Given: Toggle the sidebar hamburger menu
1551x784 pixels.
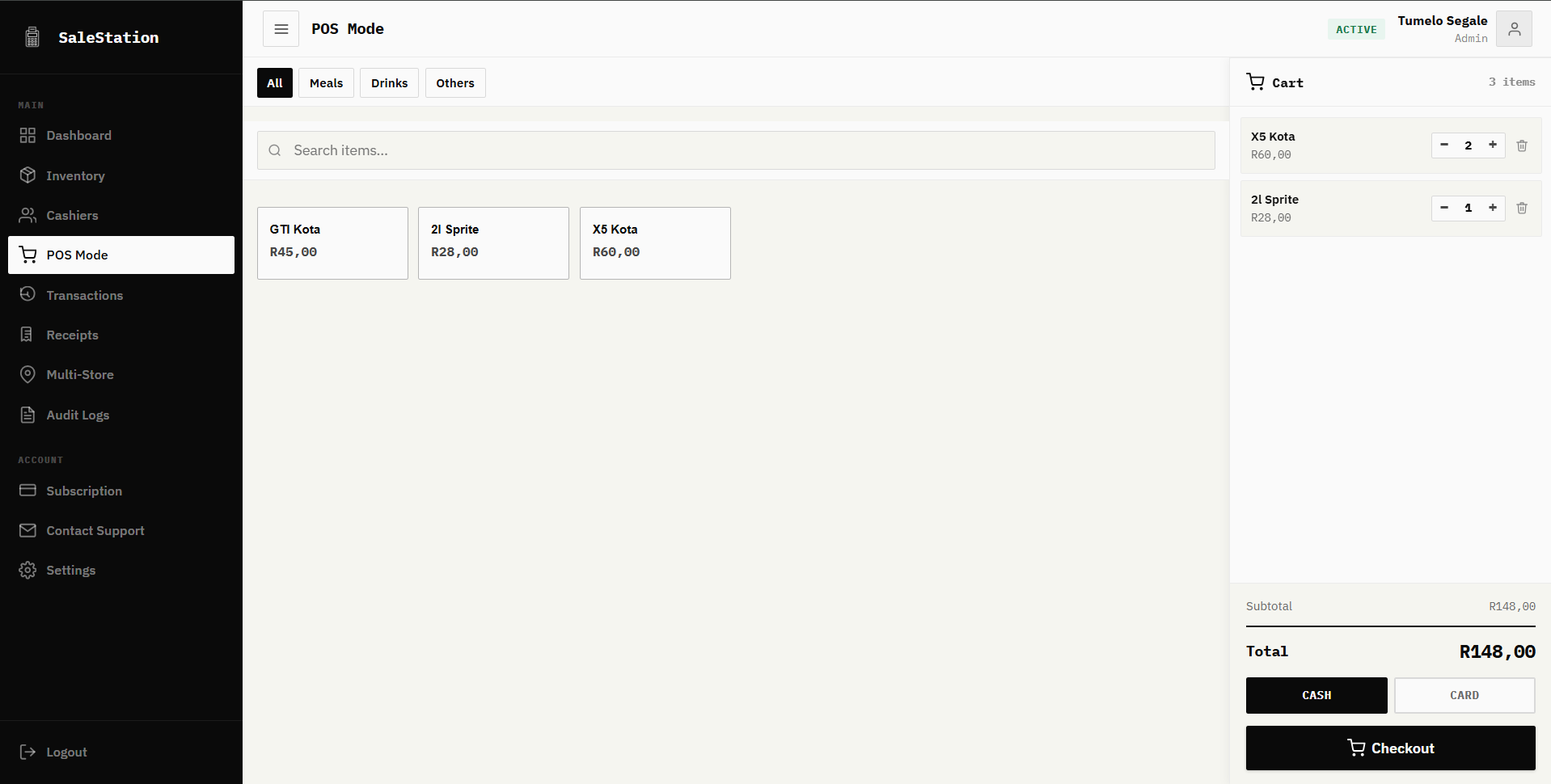Looking at the screenshot, I should [x=281, y=29].
